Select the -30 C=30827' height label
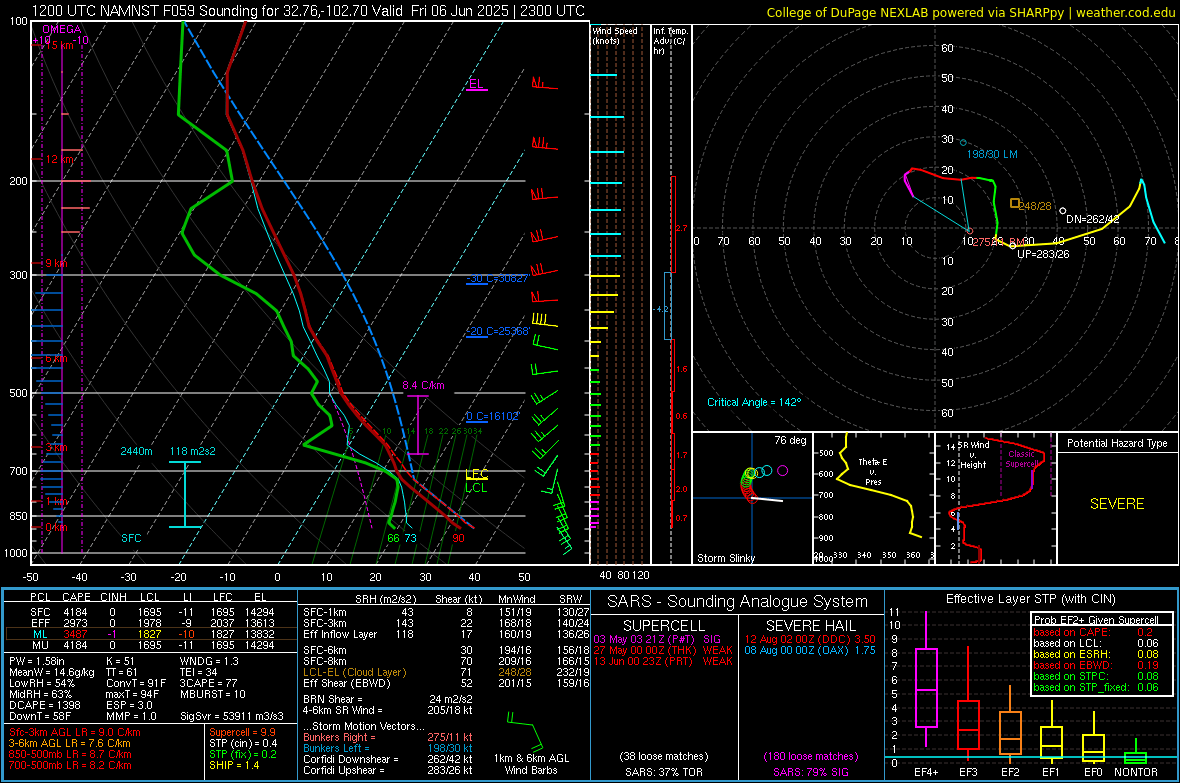 click(x=497, y=279)
